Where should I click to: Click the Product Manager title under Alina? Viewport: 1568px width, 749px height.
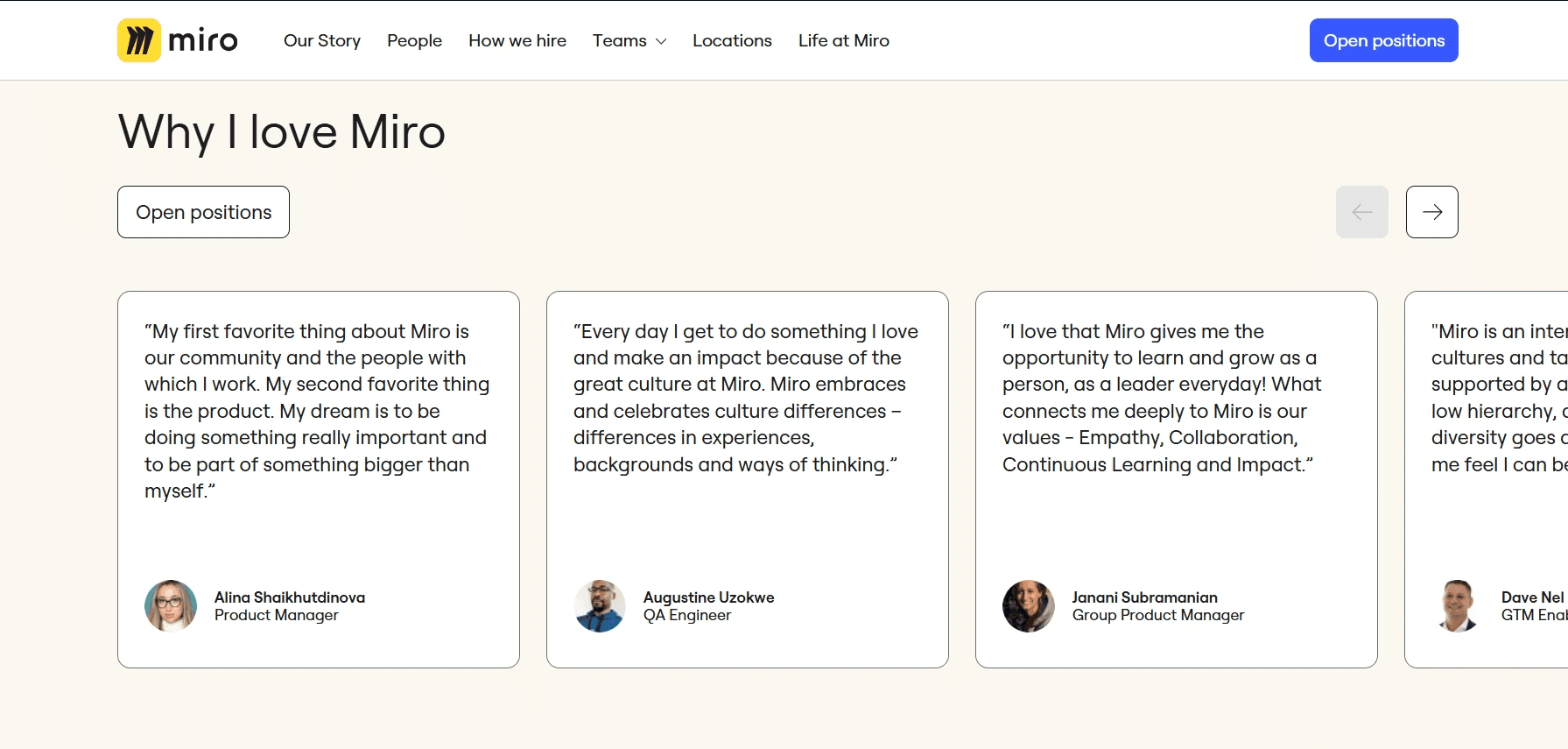tap(277, 615)
